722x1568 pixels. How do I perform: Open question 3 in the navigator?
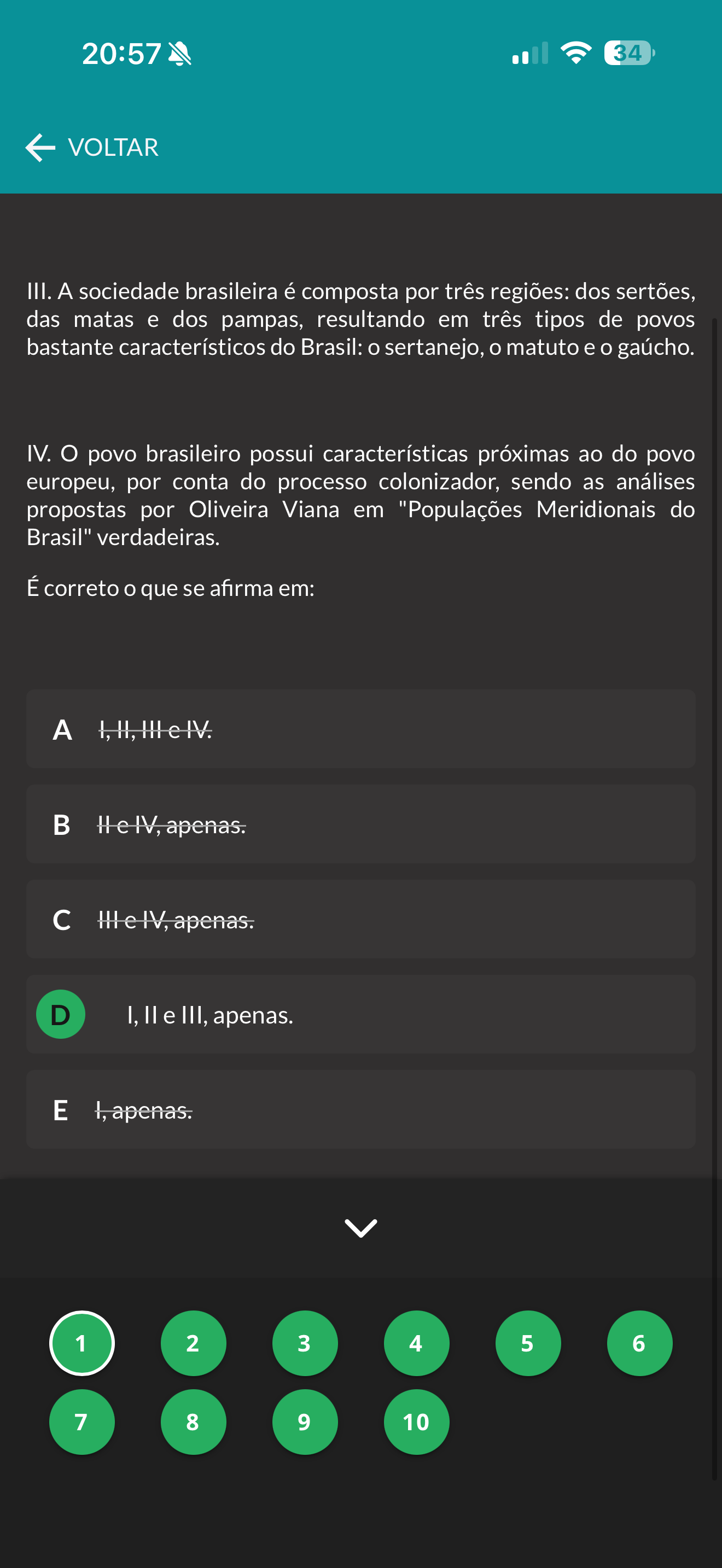click(x=304, y=1343)
